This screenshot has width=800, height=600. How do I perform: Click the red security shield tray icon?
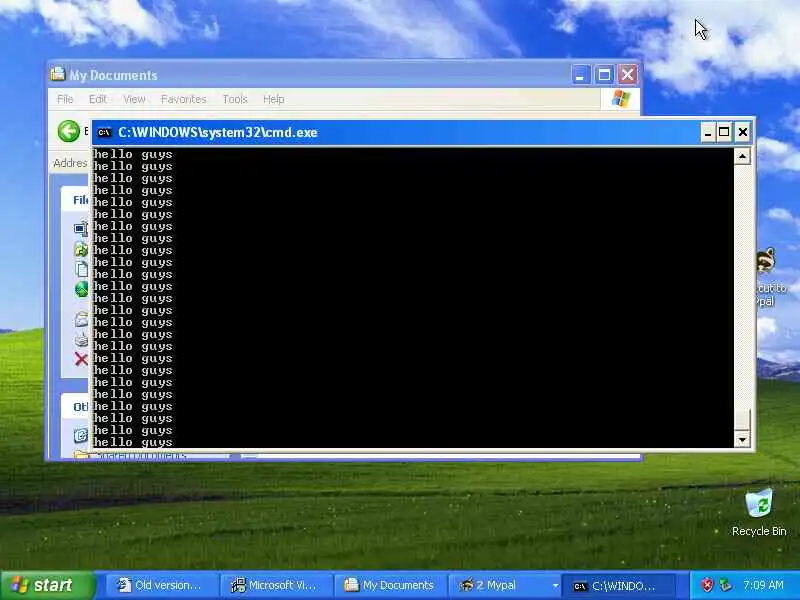707,585
